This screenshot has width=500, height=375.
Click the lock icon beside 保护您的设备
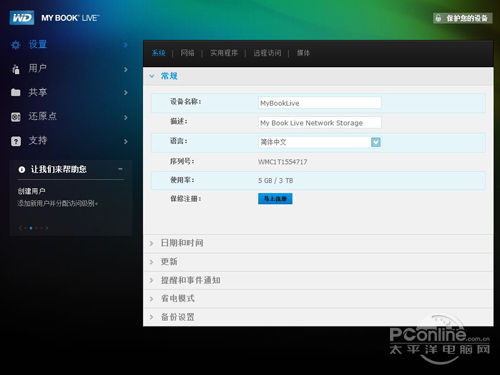coord(439,18)
